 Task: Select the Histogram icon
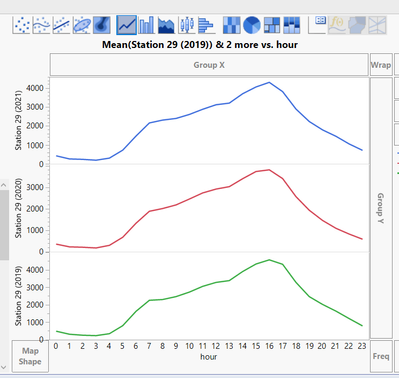[x=206, y=25]
